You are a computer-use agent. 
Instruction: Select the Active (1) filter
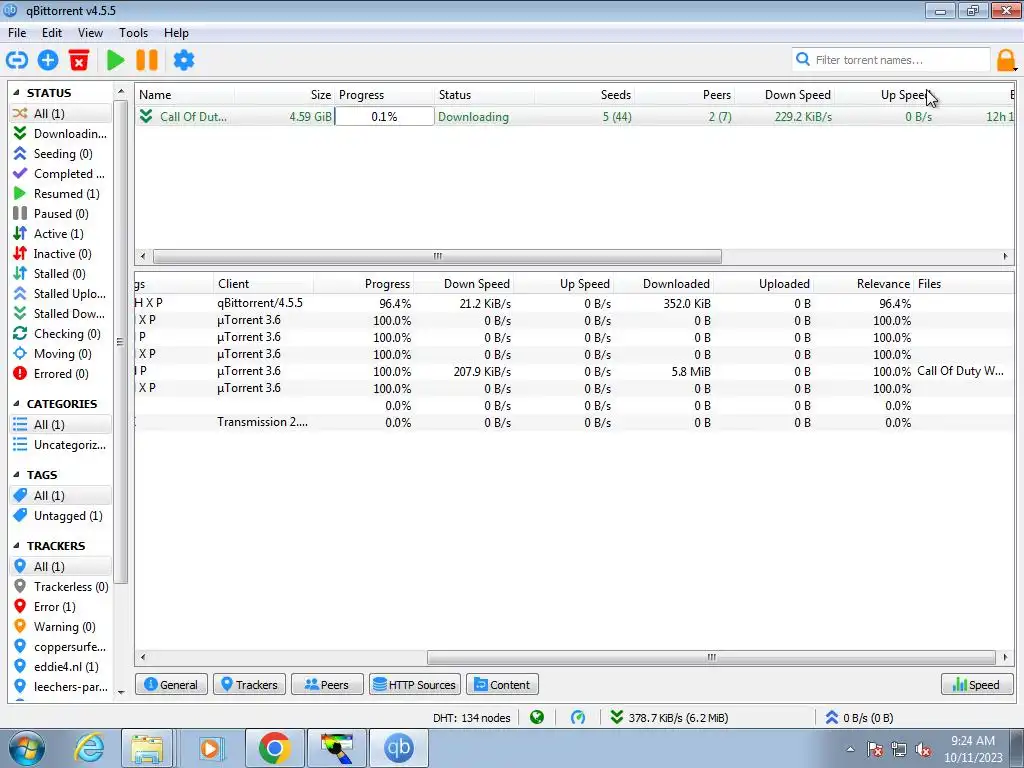click(x=60, y=234)
